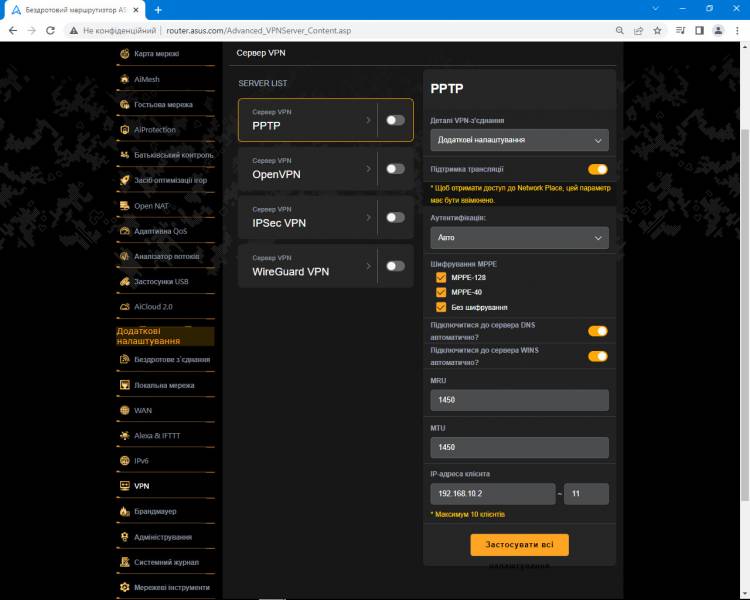The image size is (750, 600).
Task: Click the AiProtection shield icon
Action: click(x=125, y=130)
